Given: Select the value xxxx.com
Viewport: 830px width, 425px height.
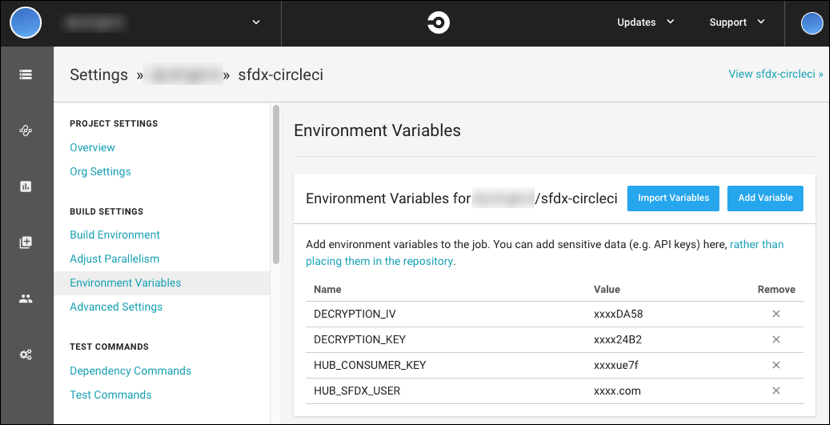Looking at the screenshot, I should [617, 391].
